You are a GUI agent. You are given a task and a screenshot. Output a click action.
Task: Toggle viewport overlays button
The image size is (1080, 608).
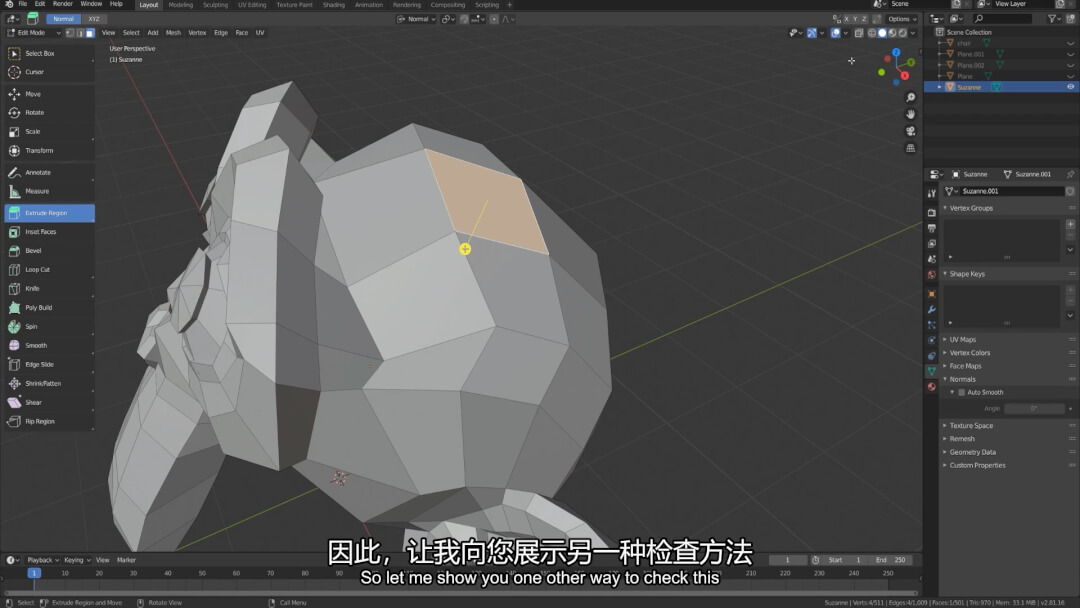(x=835, y=32)
